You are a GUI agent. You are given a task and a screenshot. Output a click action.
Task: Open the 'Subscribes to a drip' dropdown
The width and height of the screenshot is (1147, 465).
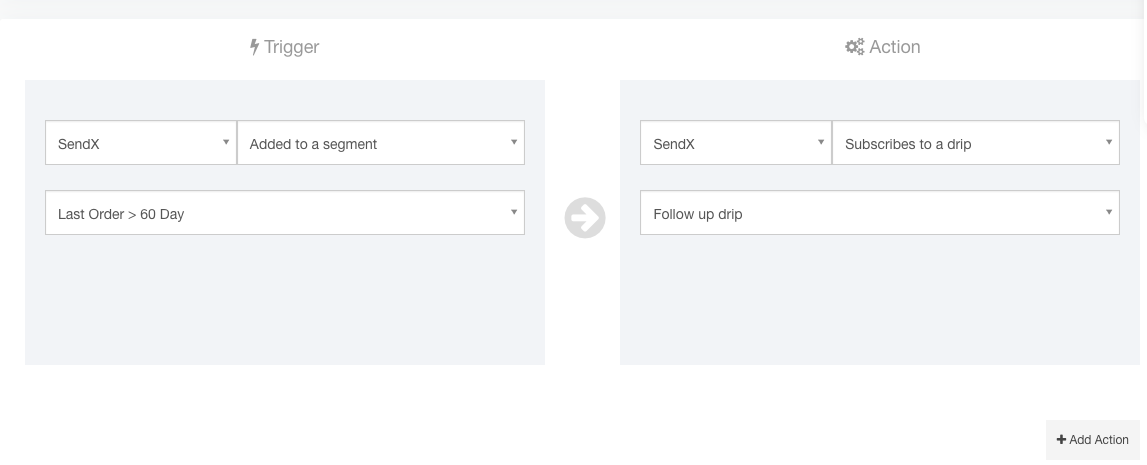975,144
